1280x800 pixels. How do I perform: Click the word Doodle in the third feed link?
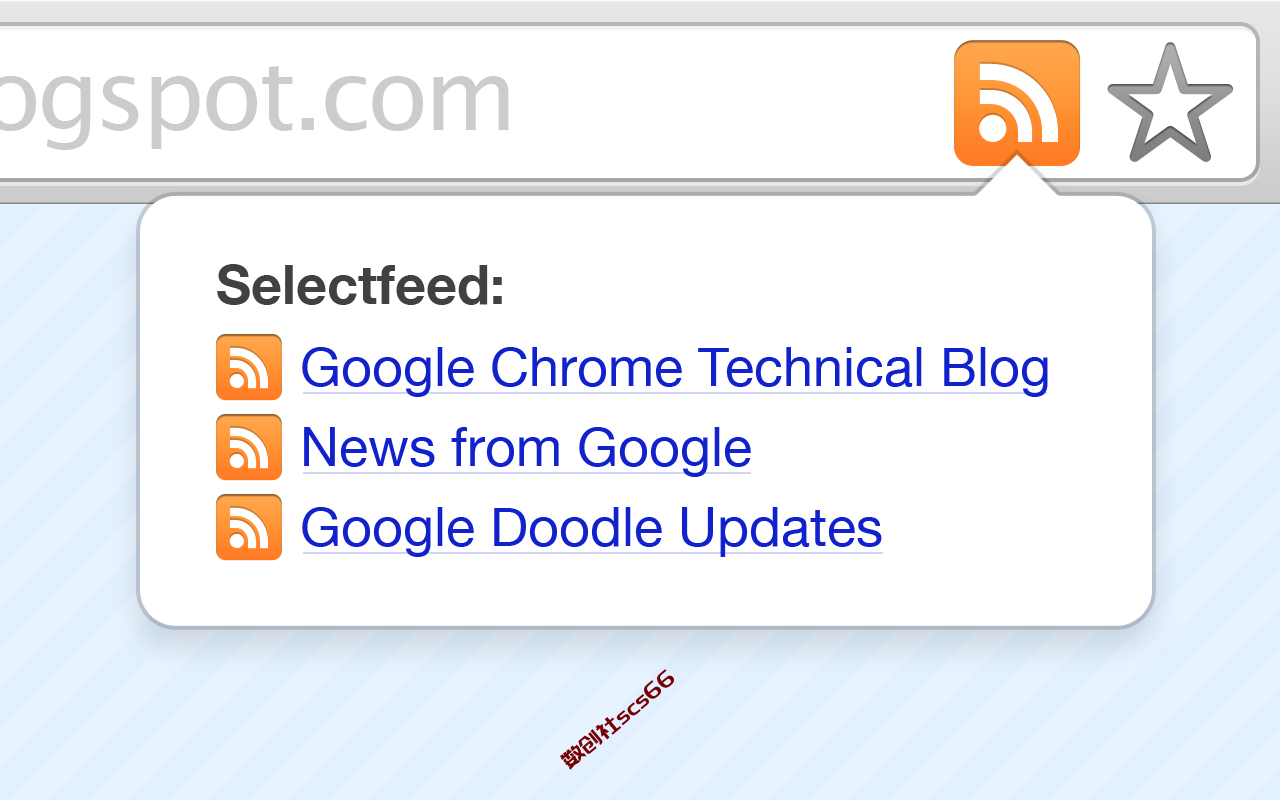(x=577, y=527)
